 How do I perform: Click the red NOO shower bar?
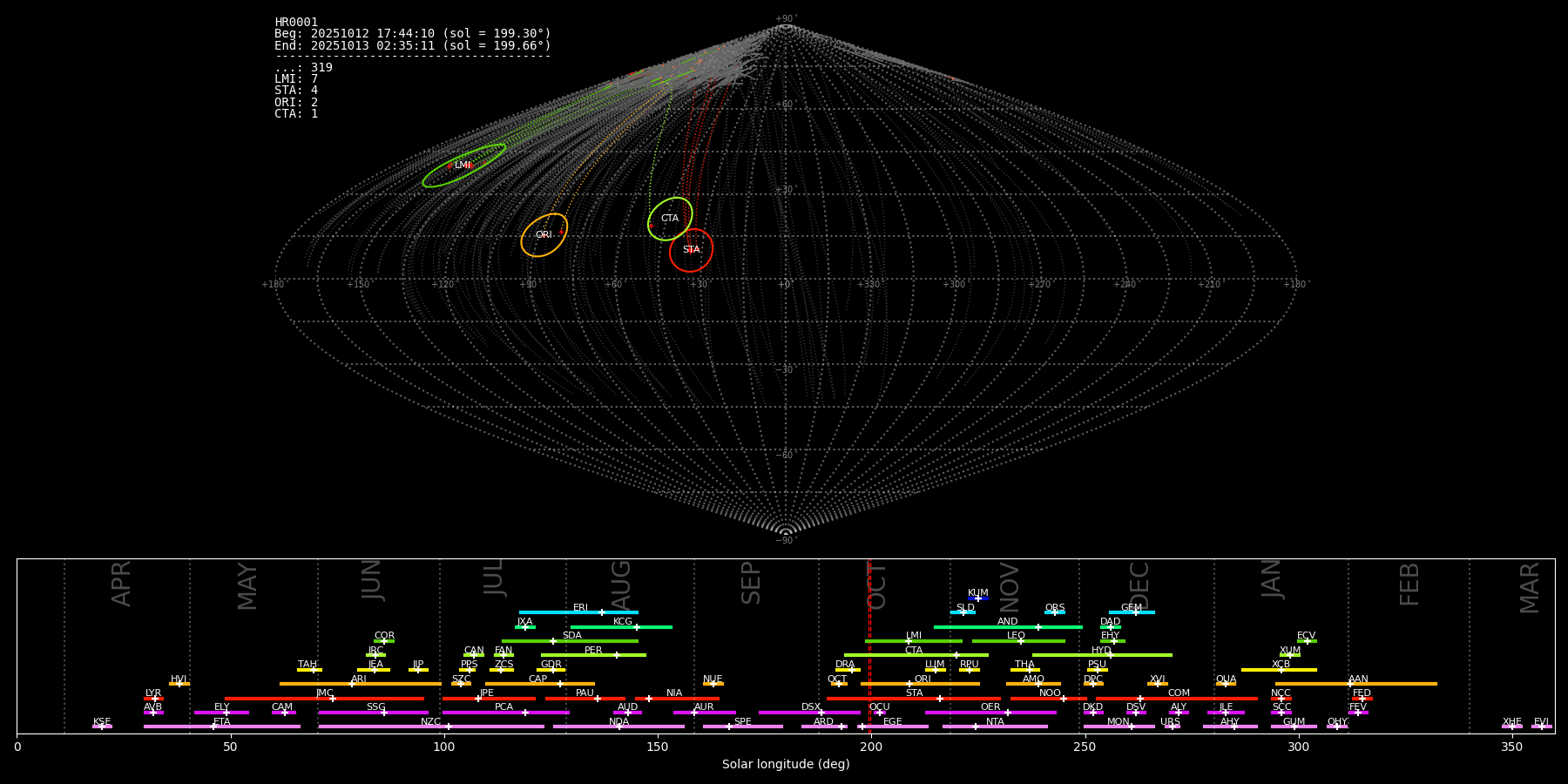[1049, 698]
